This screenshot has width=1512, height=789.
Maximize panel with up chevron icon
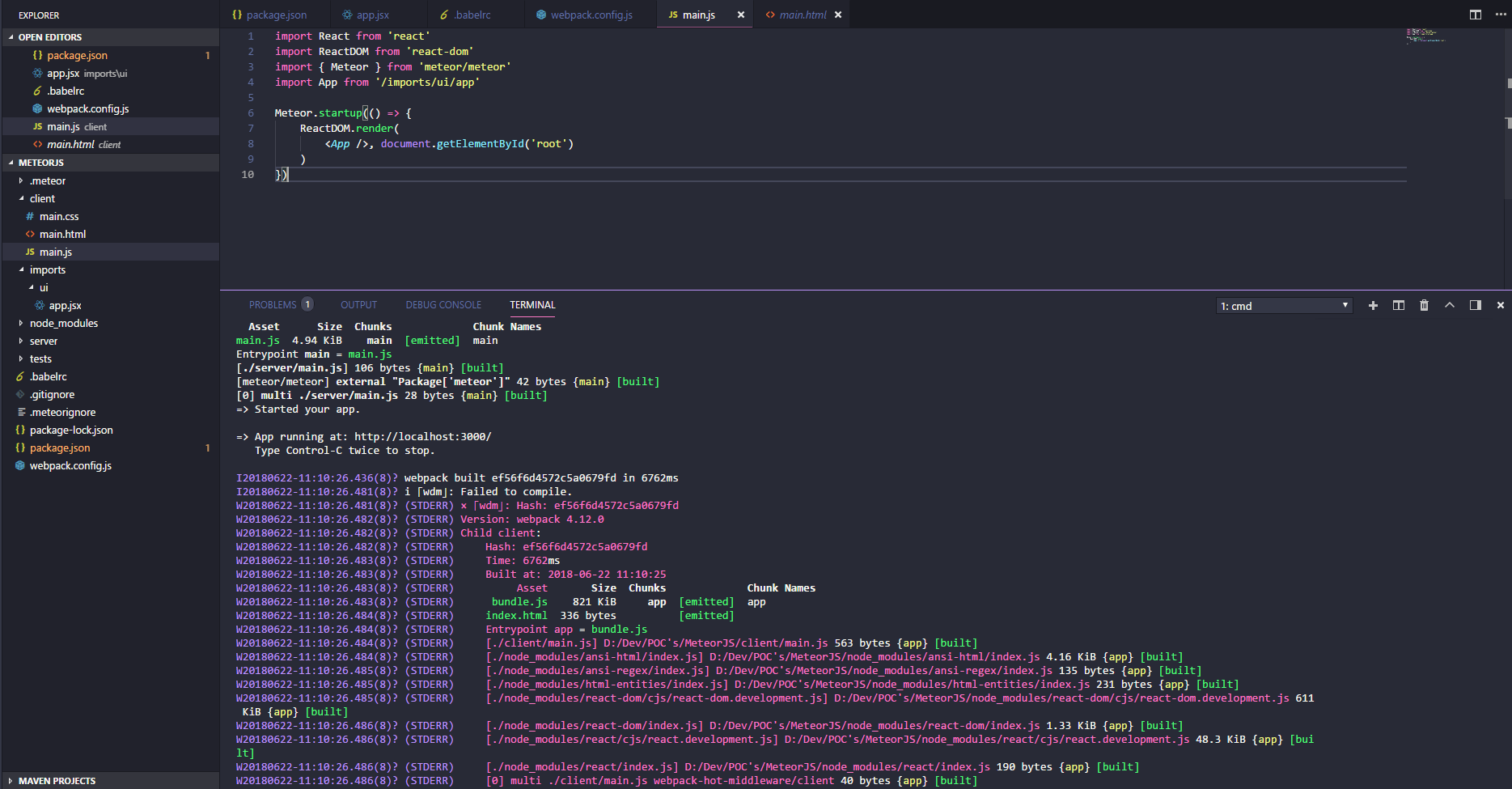[1450, 305]
